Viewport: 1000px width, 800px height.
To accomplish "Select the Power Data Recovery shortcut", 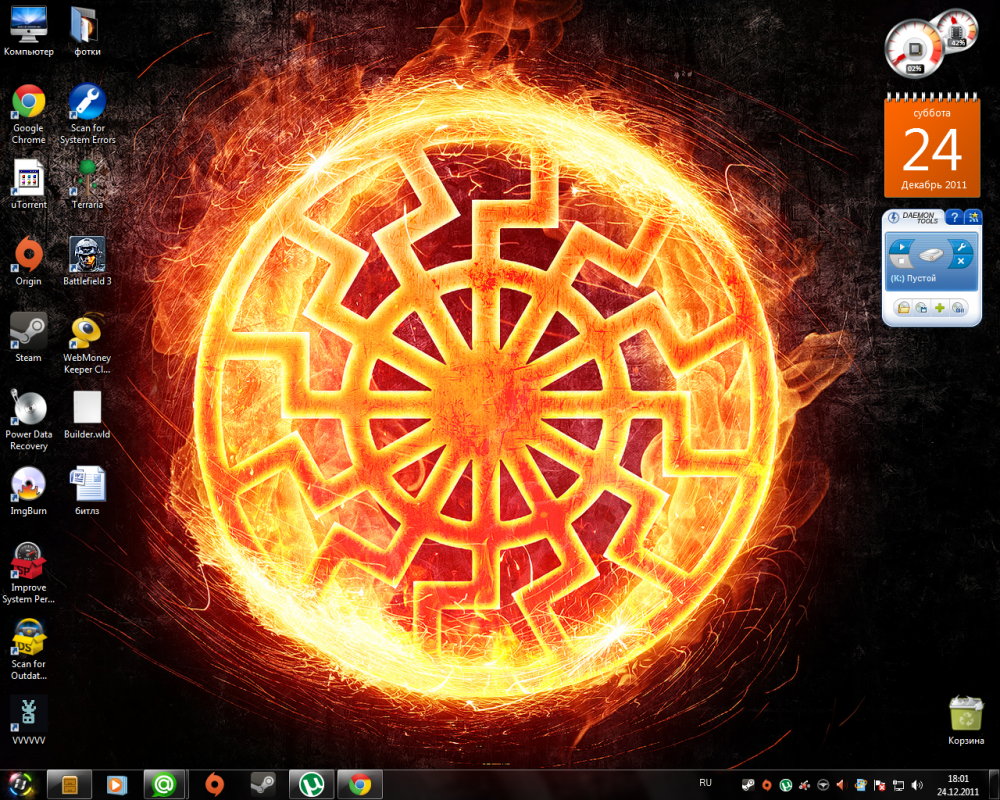I will 28,420.
